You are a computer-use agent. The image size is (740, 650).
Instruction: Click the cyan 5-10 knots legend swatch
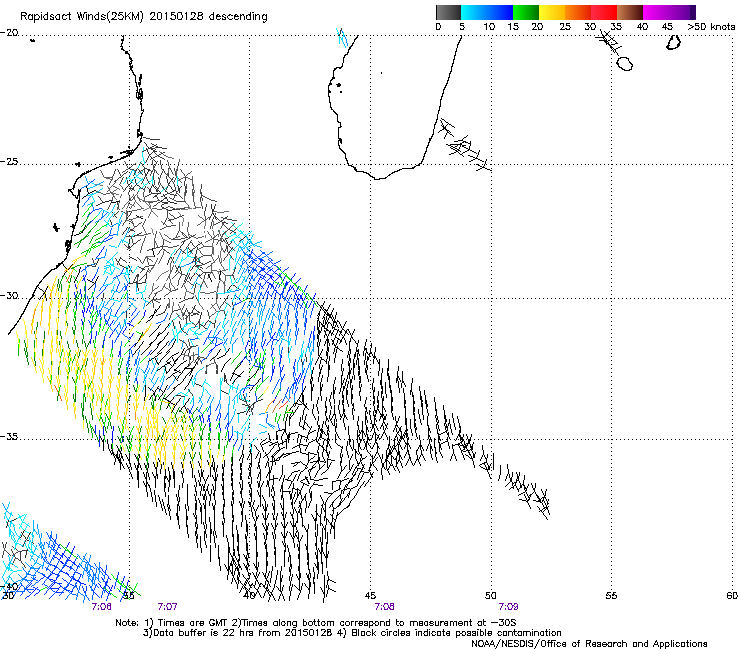coord(474,12)
